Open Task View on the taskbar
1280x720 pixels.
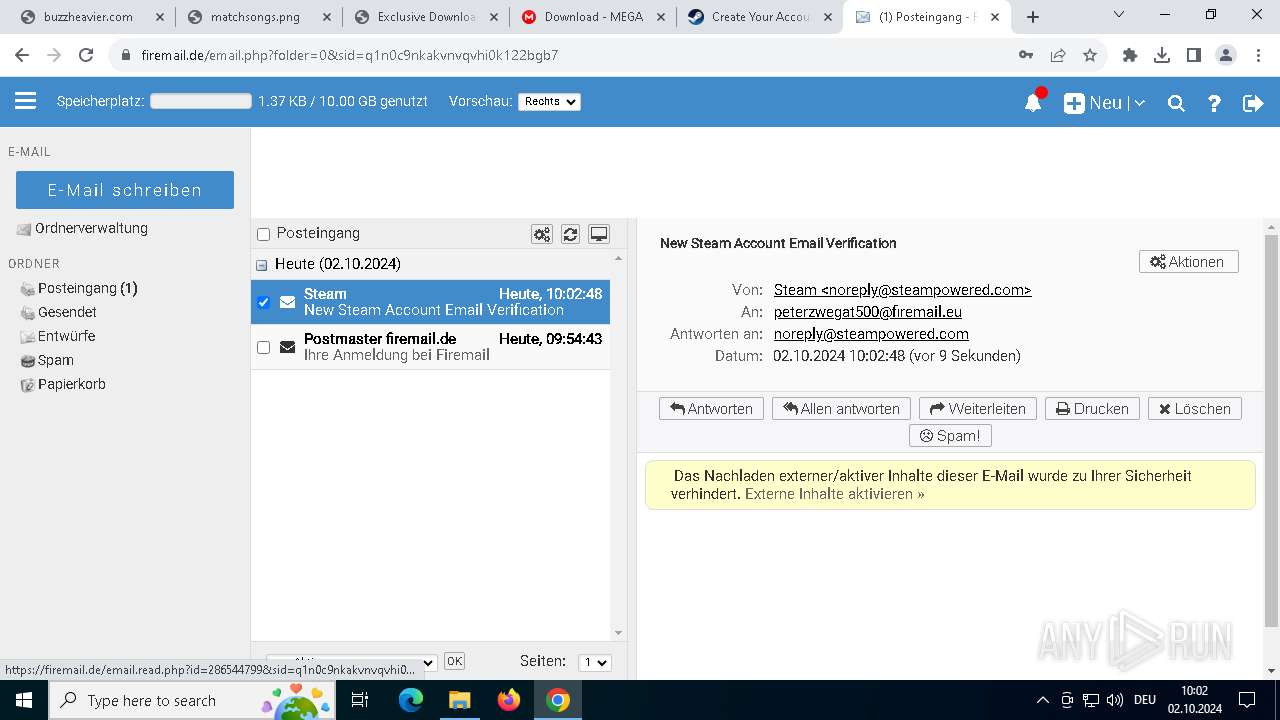[361, 700]
